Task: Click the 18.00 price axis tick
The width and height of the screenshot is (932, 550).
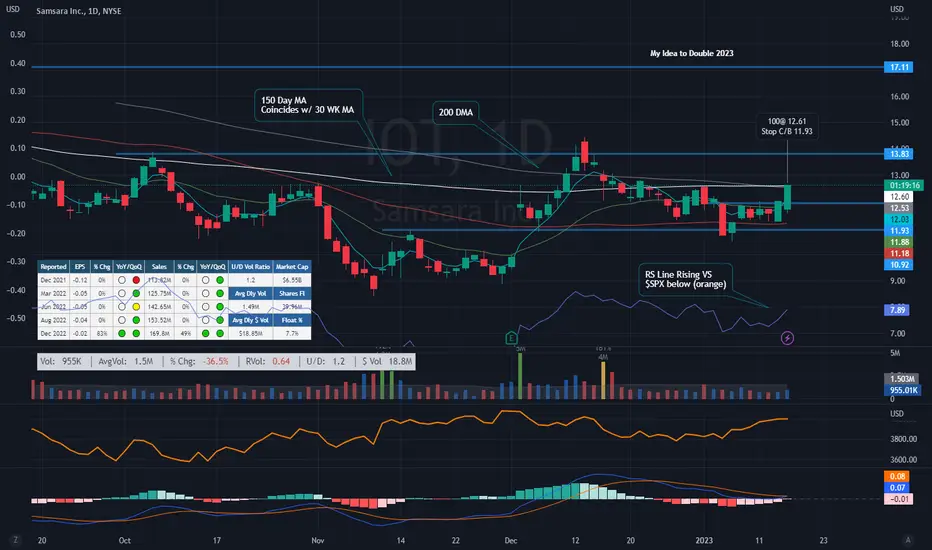Action: tap(899, 44)
